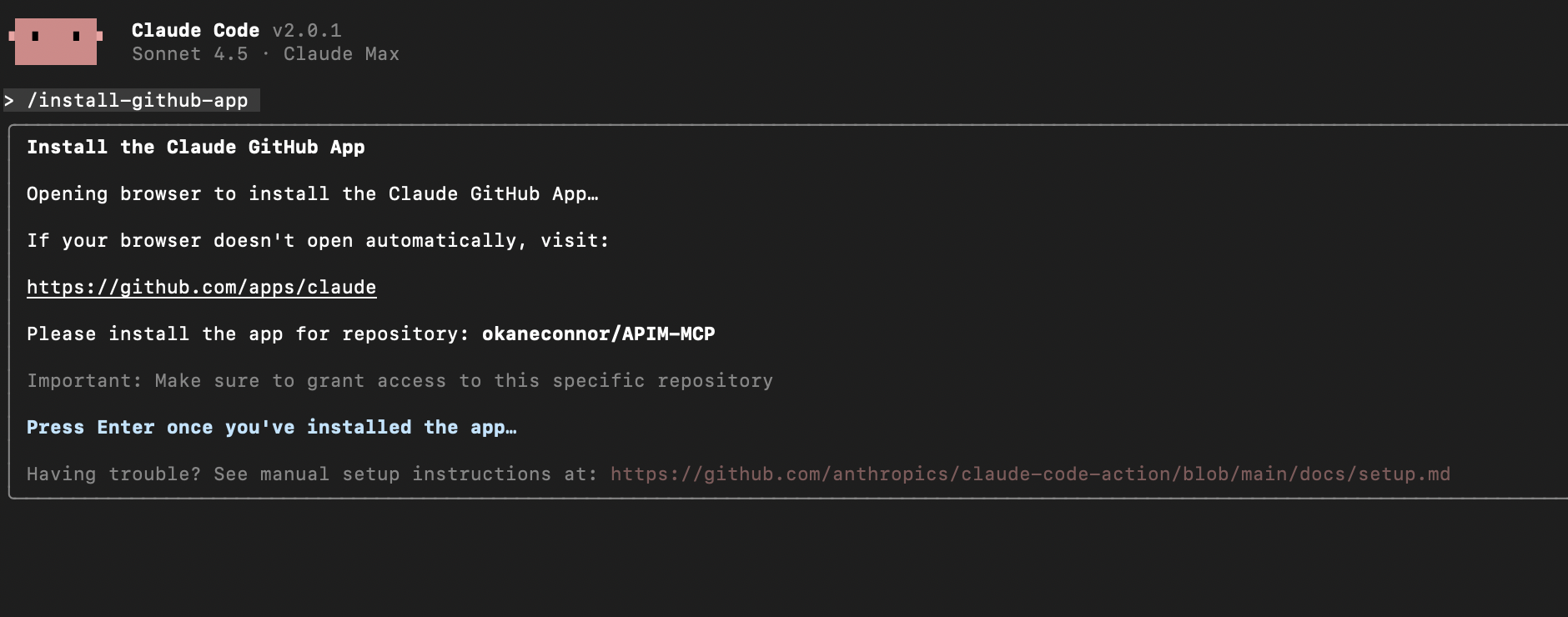The height and width of the screenshot is (617, 1568).
Task: Open the claude-code-action setup.md docs link
Action: click(1030, 474)
